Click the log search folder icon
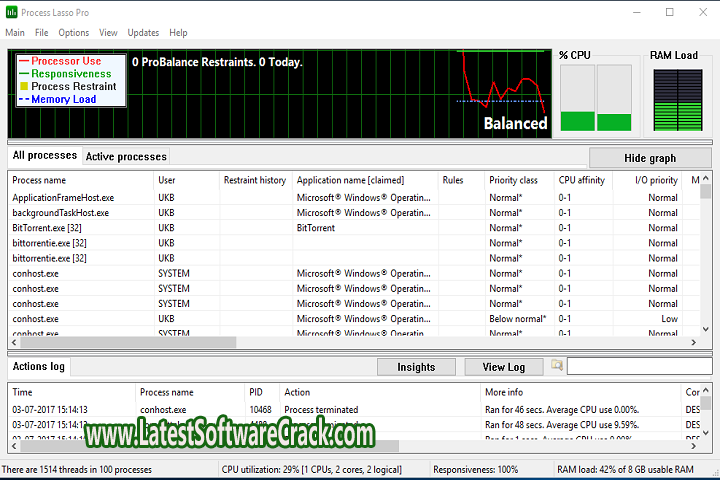Image resolution: width=720 pixels, height=480 pixels. 558,366
